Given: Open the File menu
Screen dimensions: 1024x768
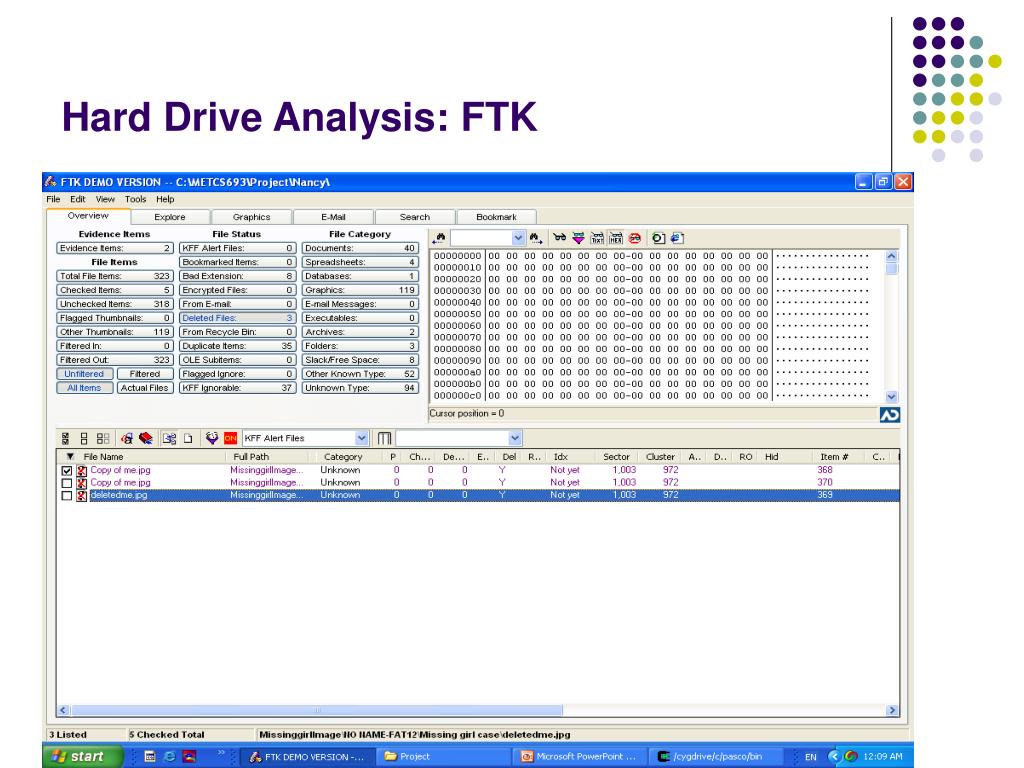Looking at the screenshot, I should (53, 199).
